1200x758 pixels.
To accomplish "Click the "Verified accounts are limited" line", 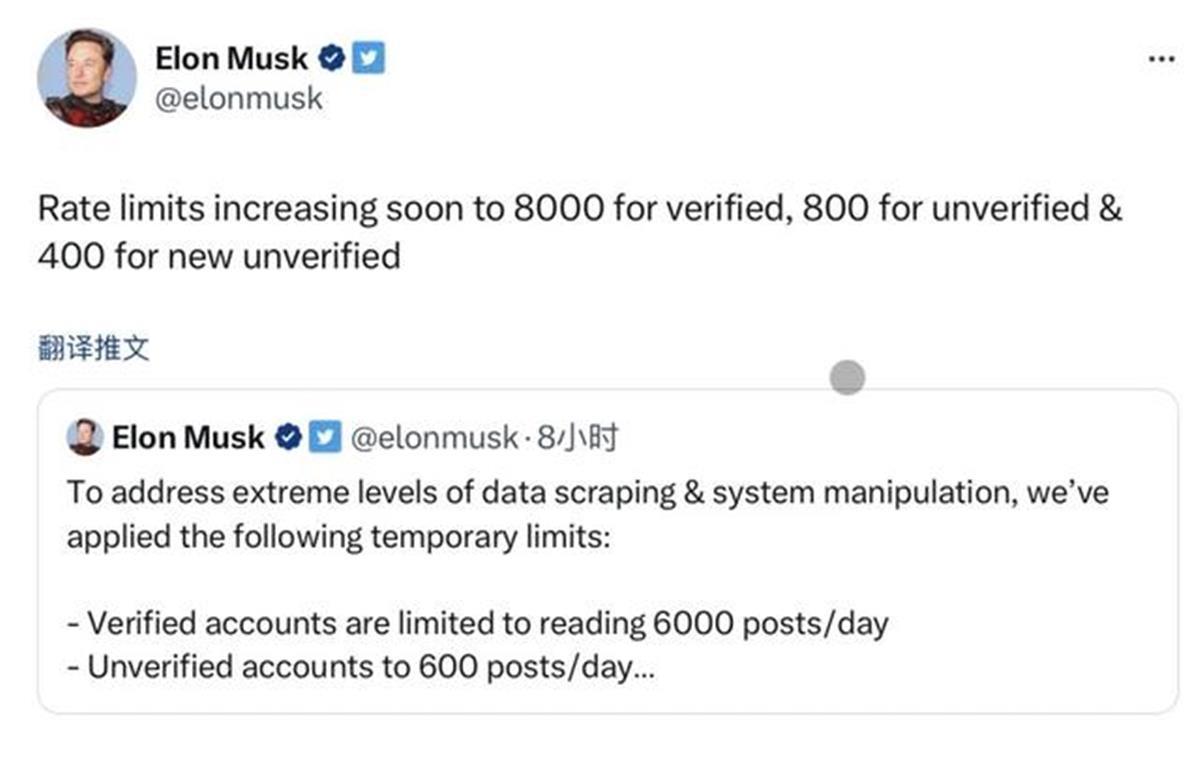I will (478, 624).
